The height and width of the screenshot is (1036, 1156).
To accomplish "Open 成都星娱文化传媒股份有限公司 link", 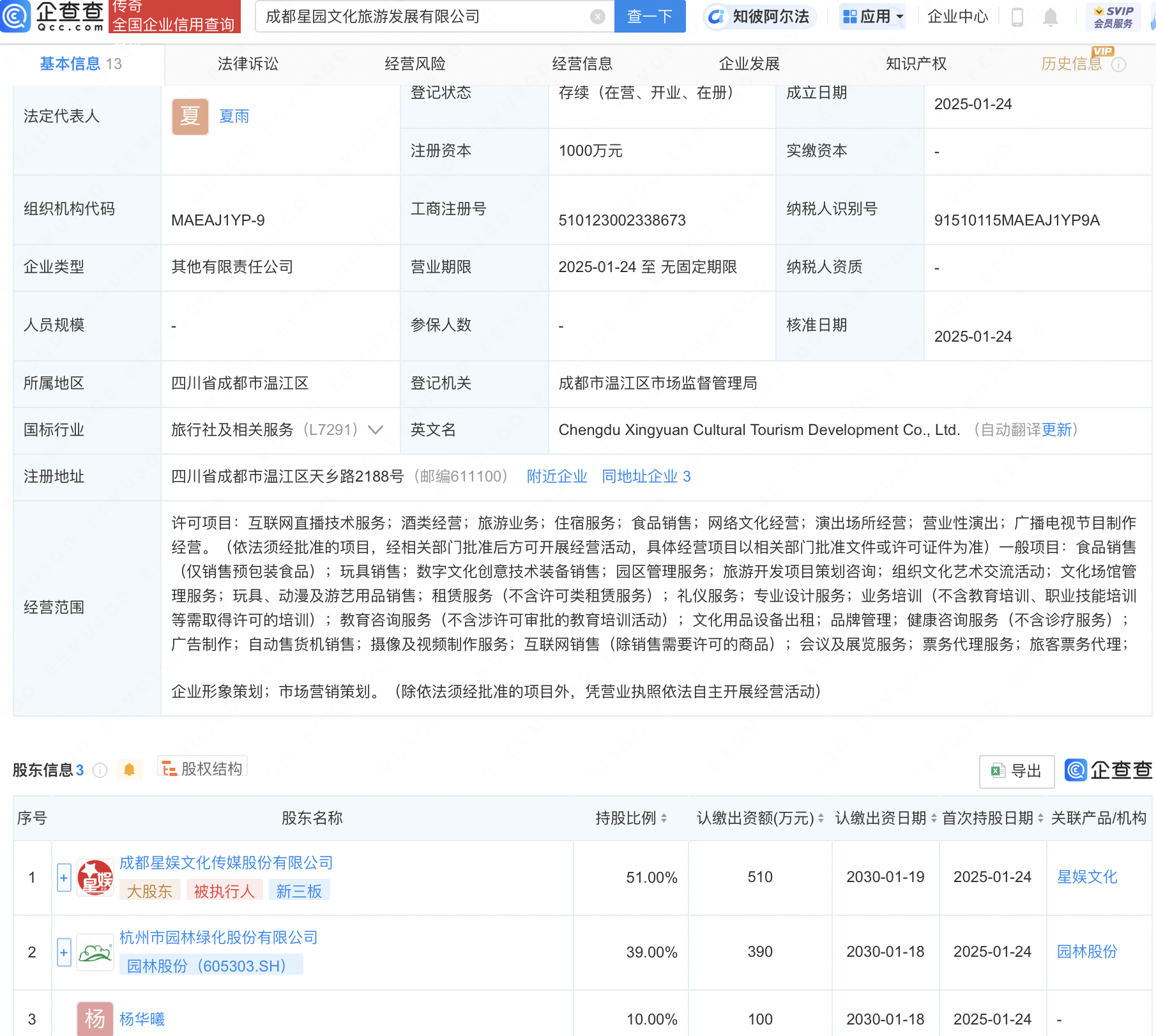I will pos(226,863).
